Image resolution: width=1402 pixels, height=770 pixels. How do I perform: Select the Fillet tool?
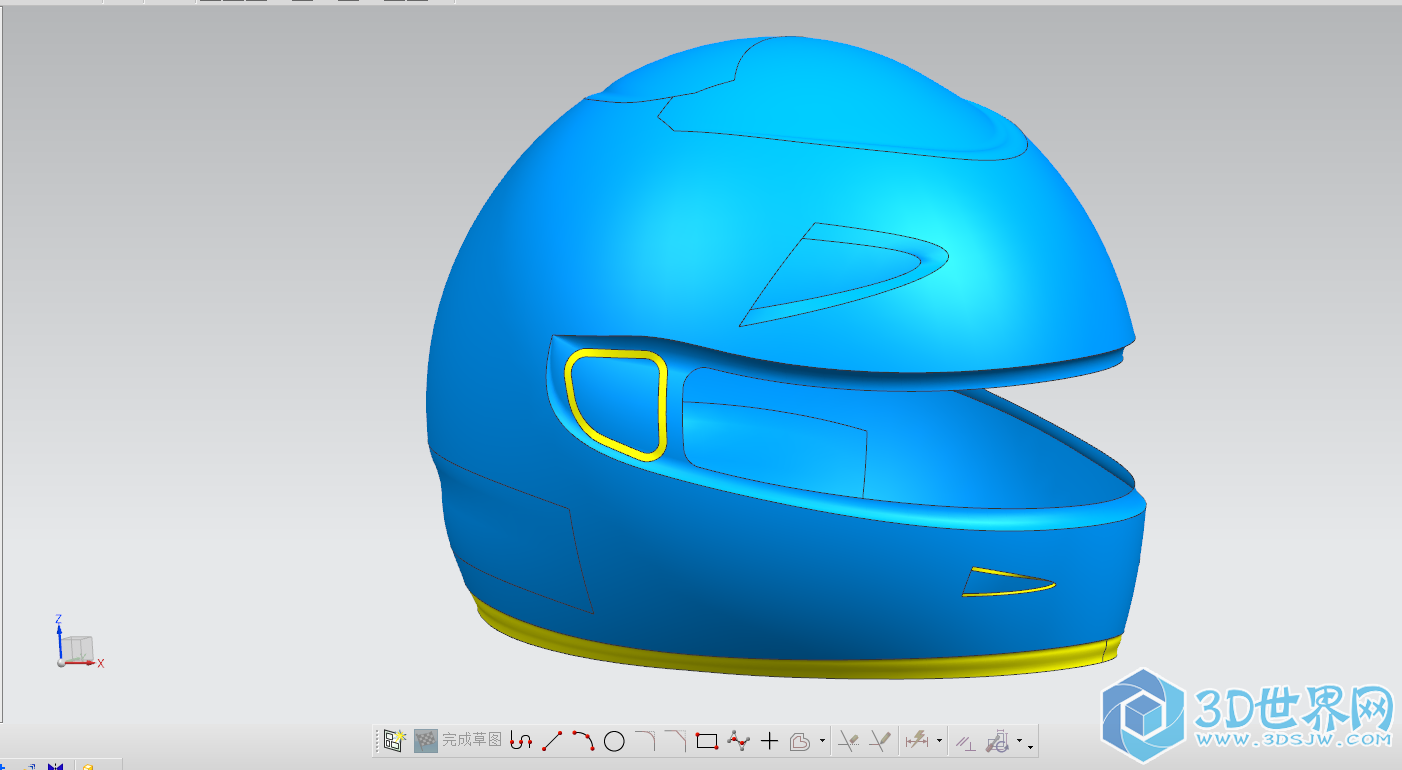point(645,741)
